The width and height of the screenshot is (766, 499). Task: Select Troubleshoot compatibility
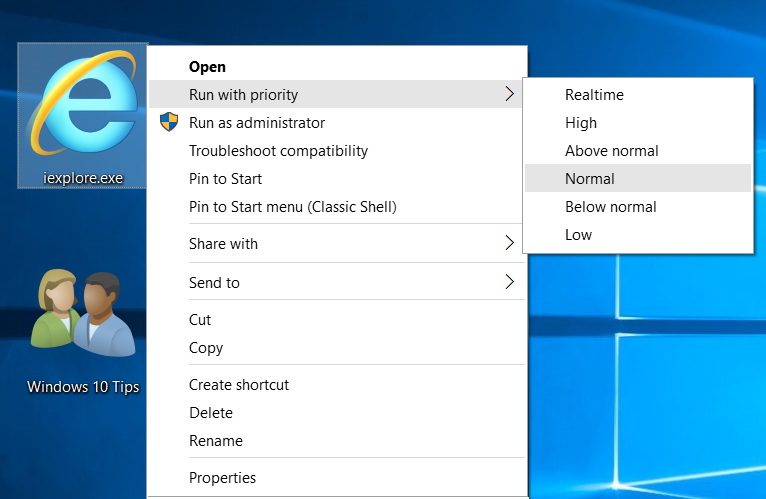(337, 151)
